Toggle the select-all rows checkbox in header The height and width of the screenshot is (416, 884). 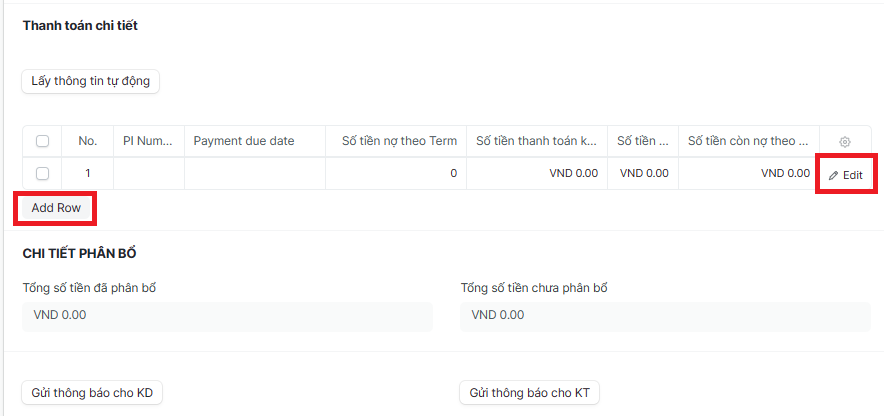pos(42,142)
